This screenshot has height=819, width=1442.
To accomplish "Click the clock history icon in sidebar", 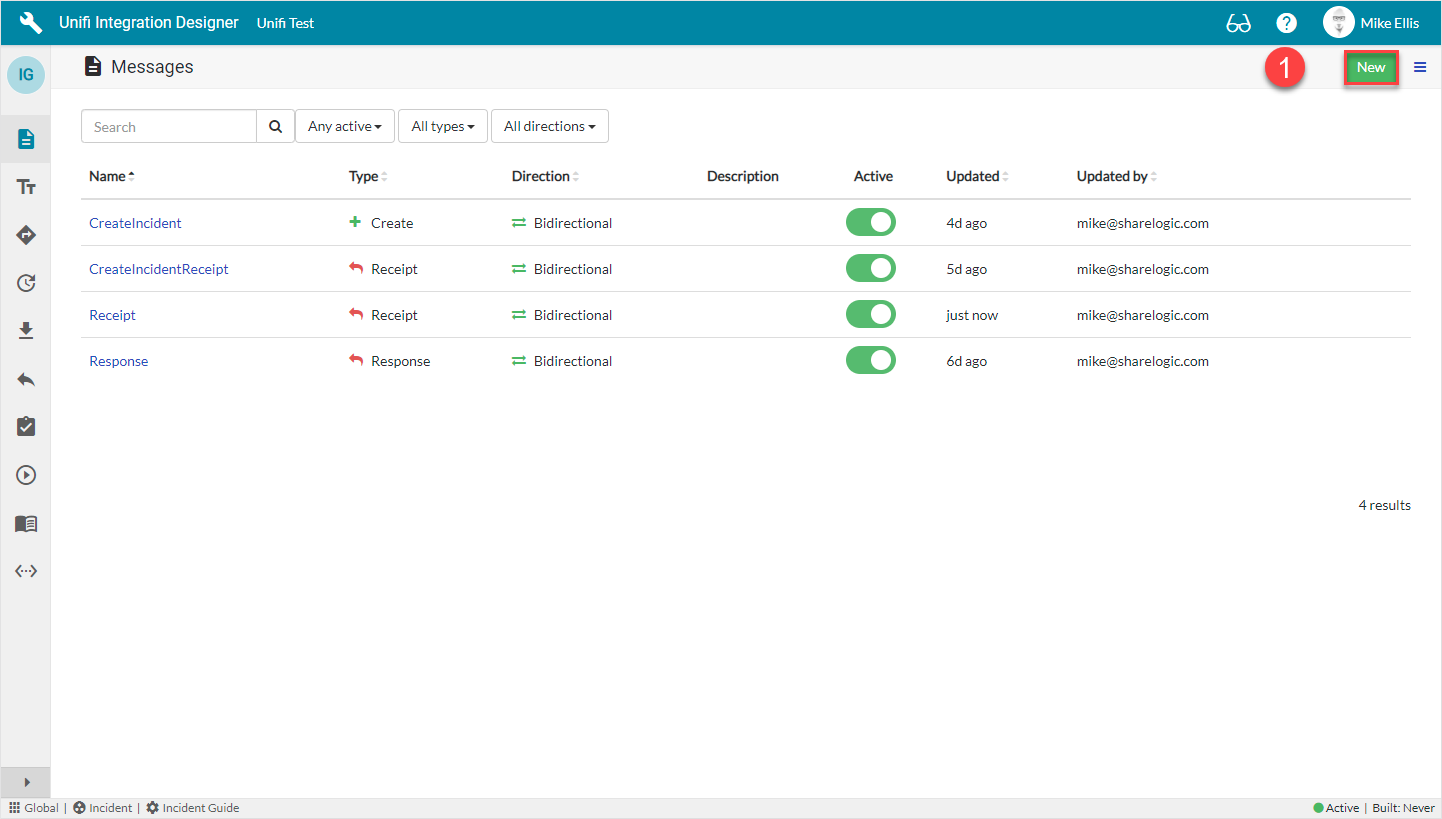I will pos(26,283).
